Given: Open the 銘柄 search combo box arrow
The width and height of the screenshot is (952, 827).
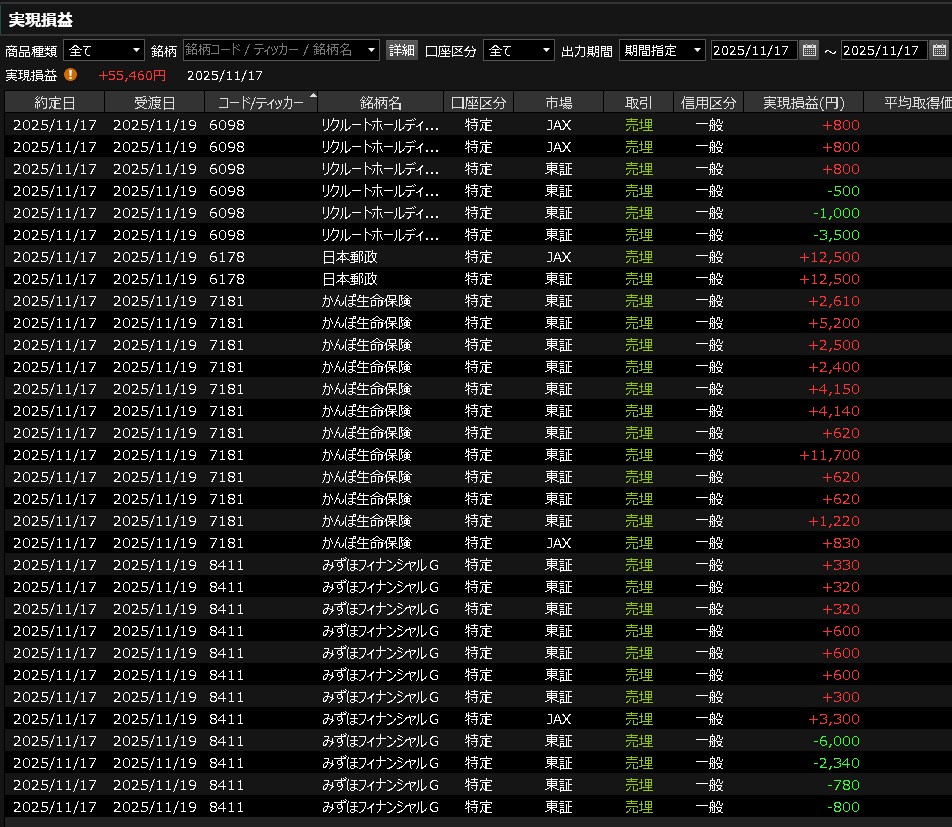Looking at the screenshot, I should (x=372, y=50).
